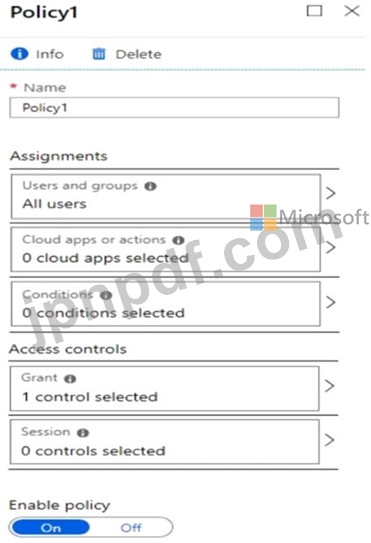The height and width of the screenshot is (543, 371).
Task: Expand the Session chevron arrow
Action: [329, 440]
